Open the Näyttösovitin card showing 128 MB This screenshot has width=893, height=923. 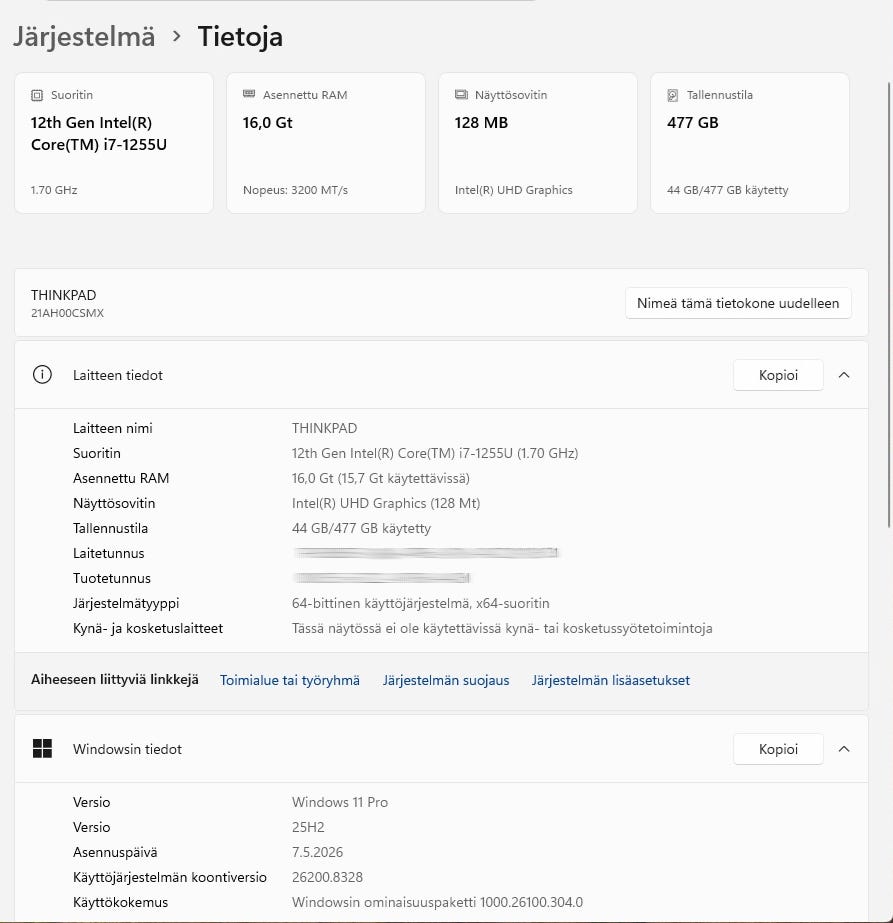537,143
